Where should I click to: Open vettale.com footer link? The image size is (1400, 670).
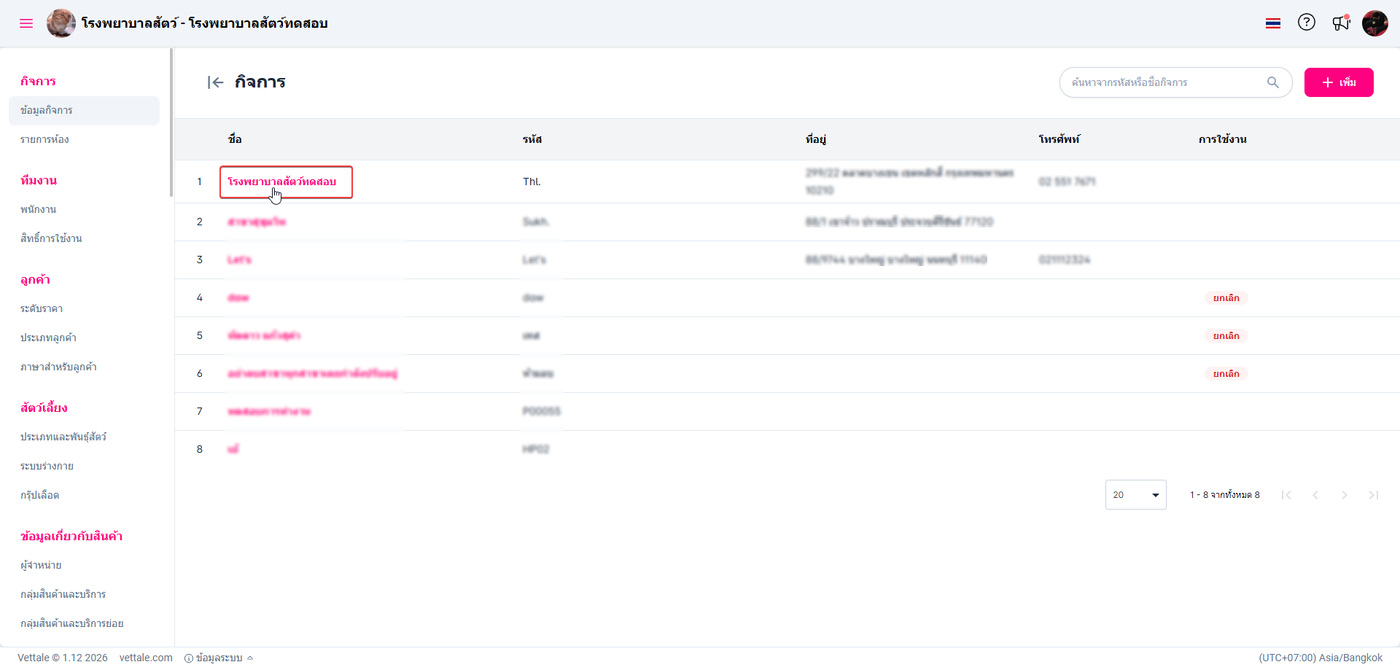(x=146, y=658)
